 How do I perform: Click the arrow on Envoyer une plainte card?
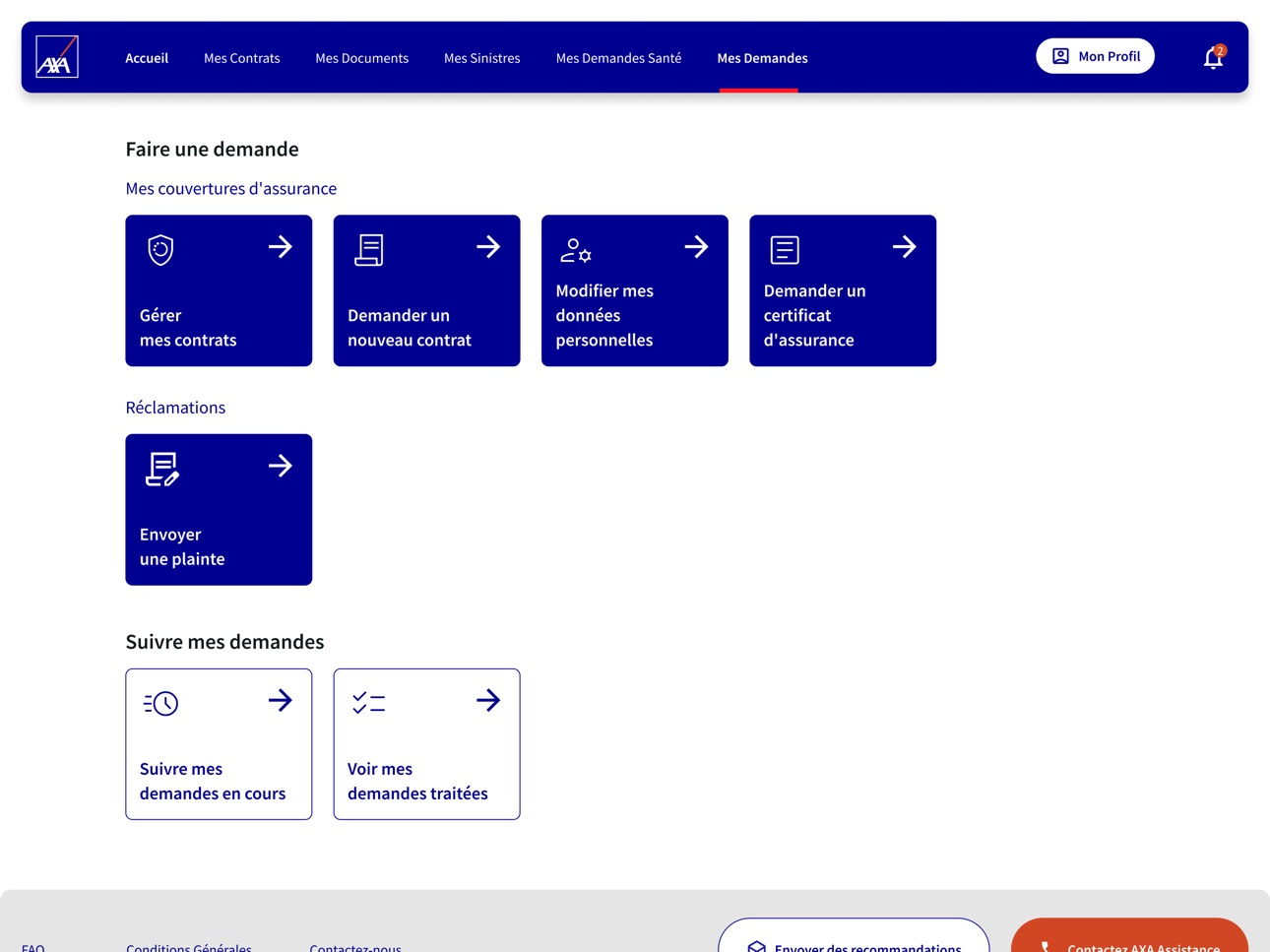coord(281,465)
